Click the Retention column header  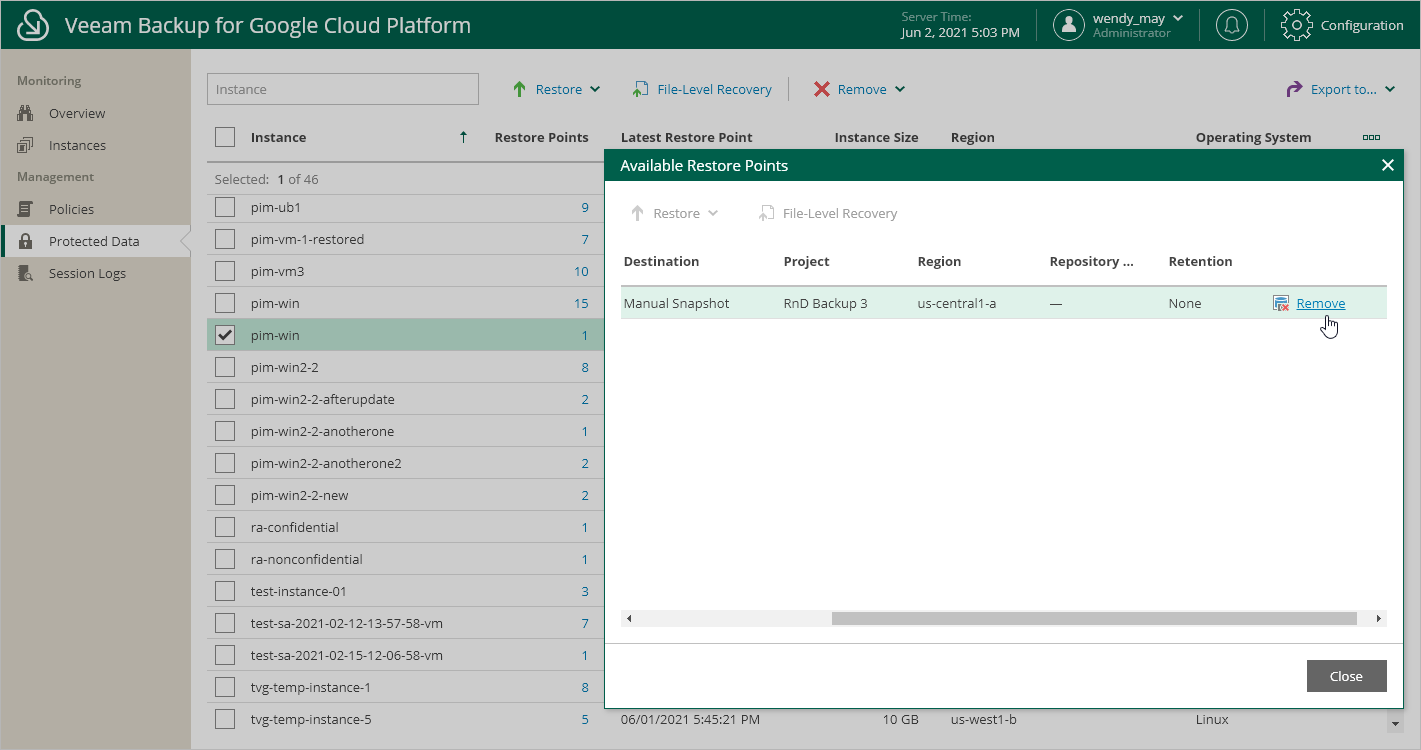click(x=1200, y=261)
